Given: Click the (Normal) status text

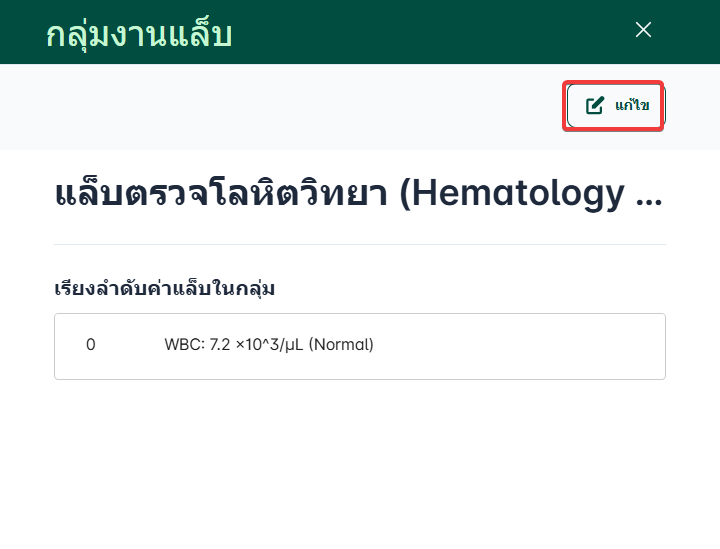Looking at the screenshot, I should (x=341, y=345).
